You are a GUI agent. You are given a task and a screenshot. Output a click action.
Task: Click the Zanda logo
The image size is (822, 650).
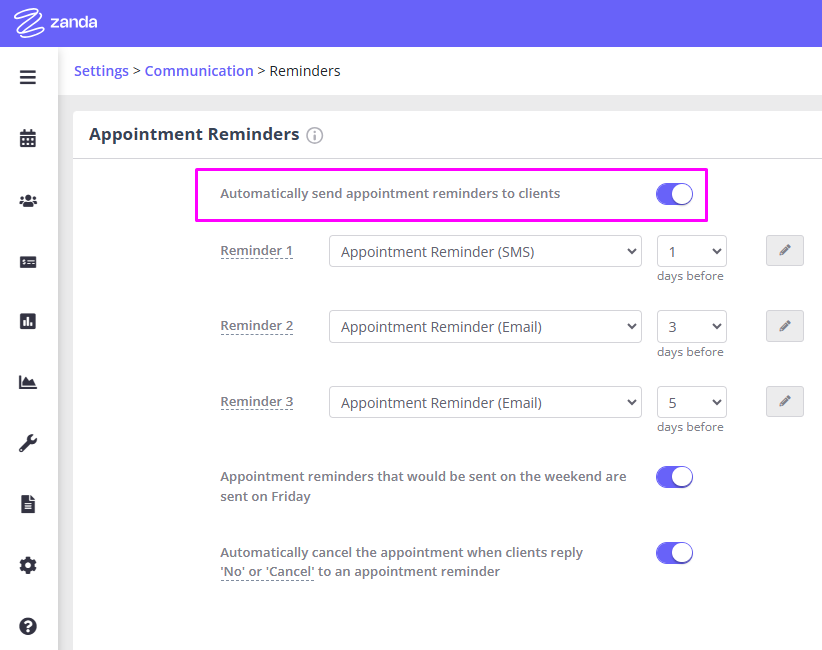click(55, 21)
